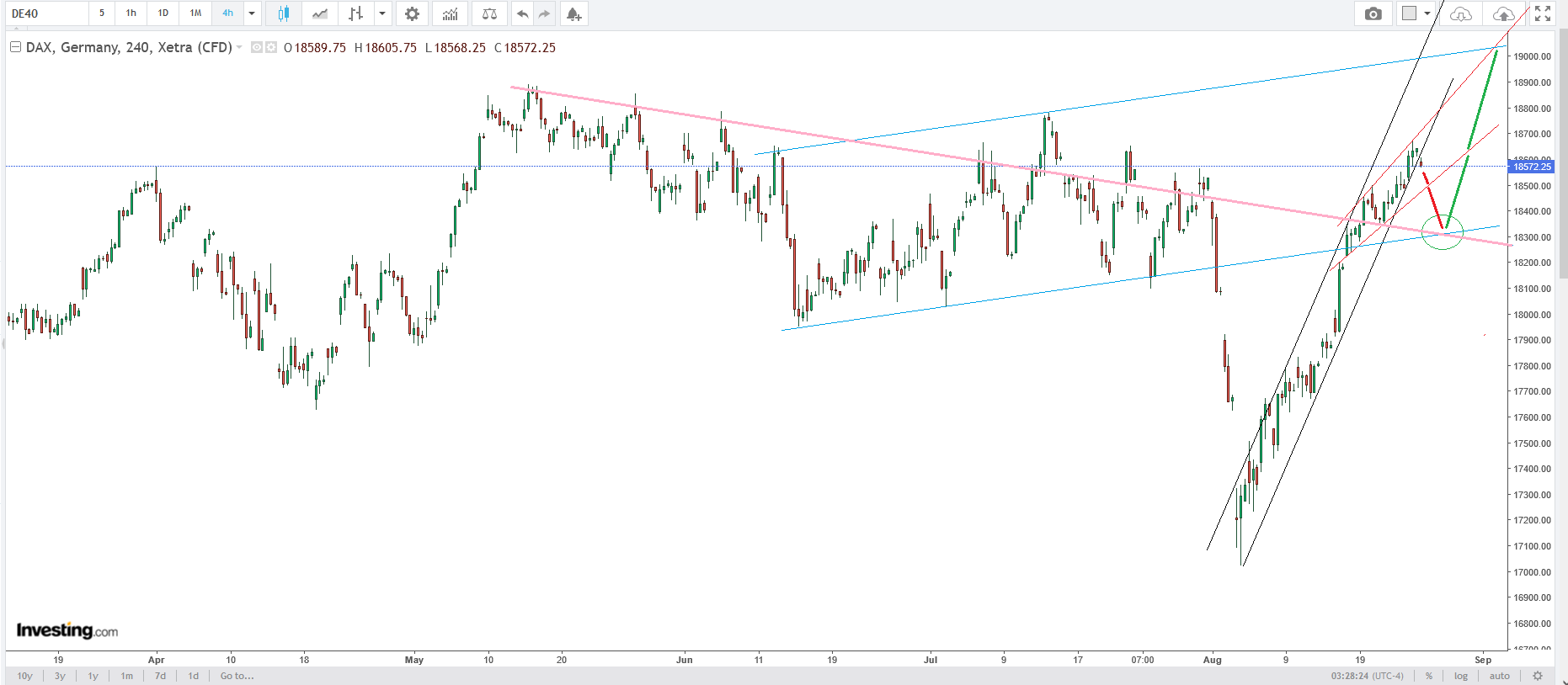
Task: Click the Go to... button
Action: point(237,676)
